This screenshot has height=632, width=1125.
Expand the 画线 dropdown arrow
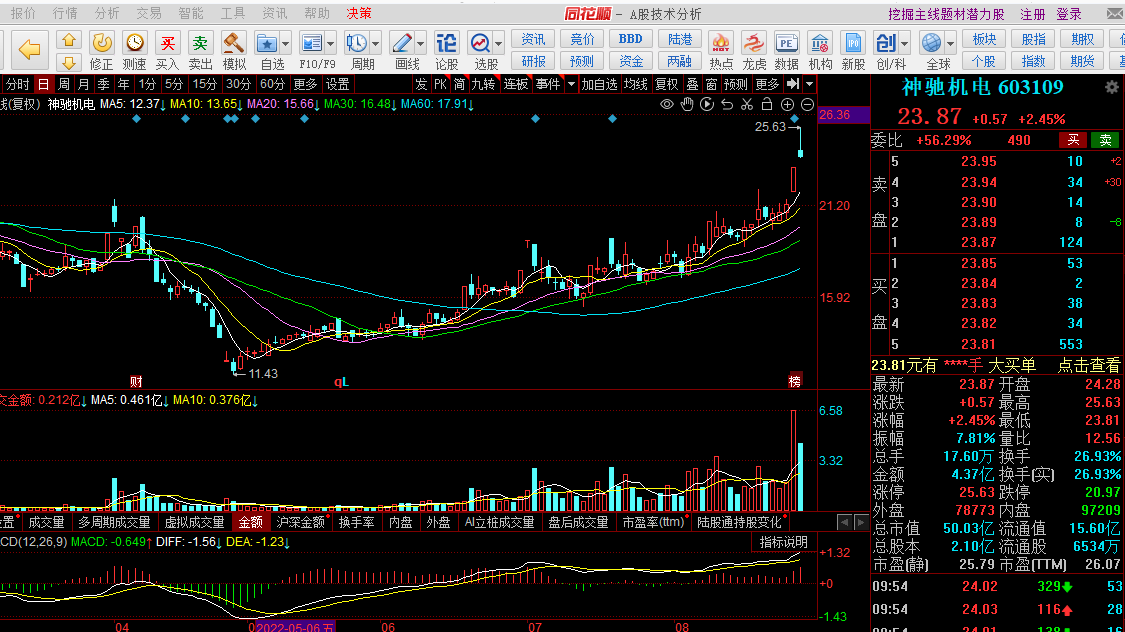click(420, 44)
